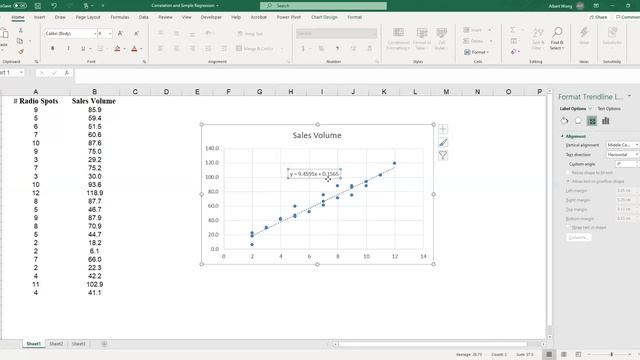Click the Save icon in title bar

[x=38, y=6]
